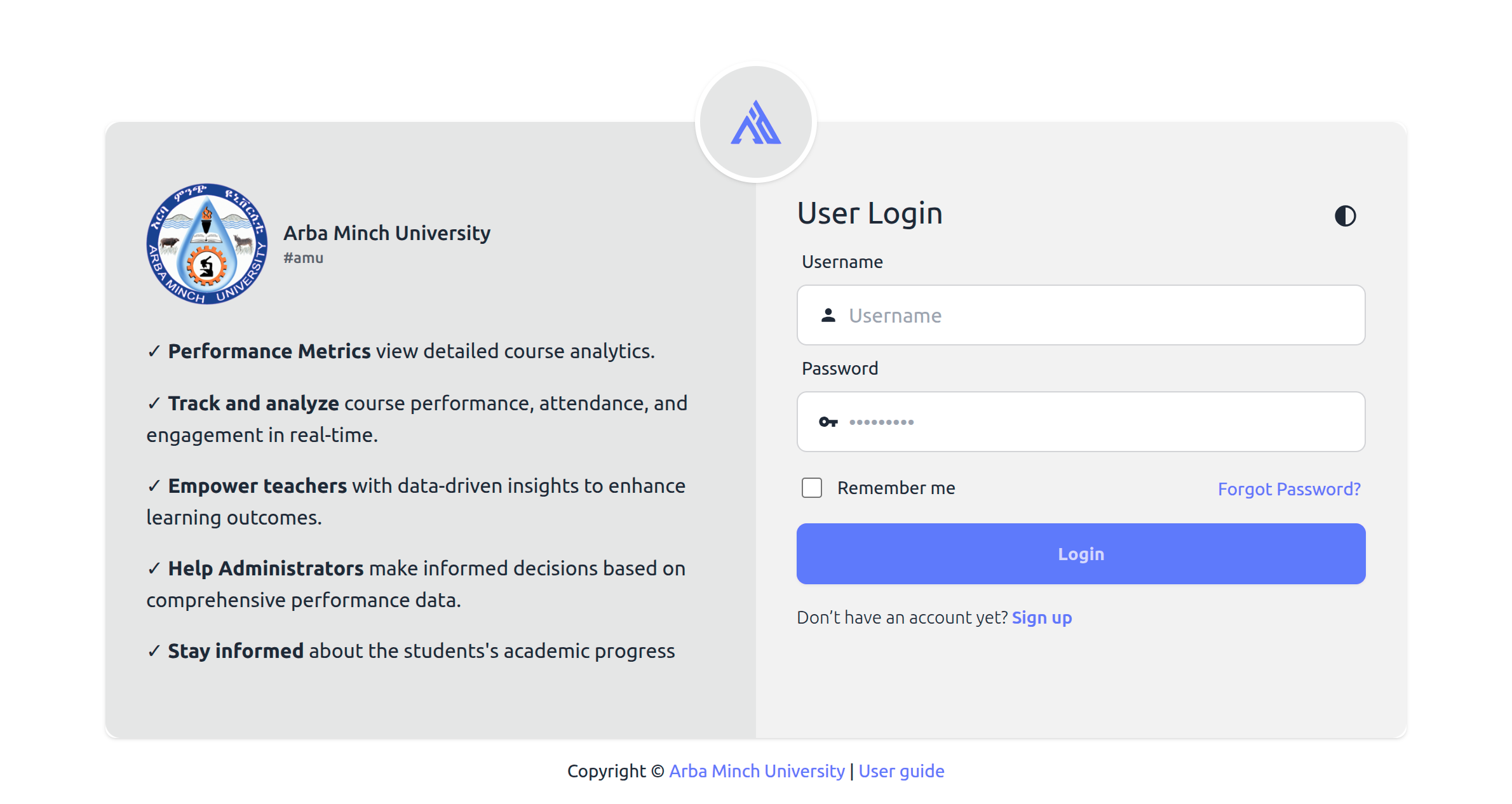Click the #amu tag under the university name
Image resolution: width=1512 pixels, height=804 pixels.
pos(303,257)
